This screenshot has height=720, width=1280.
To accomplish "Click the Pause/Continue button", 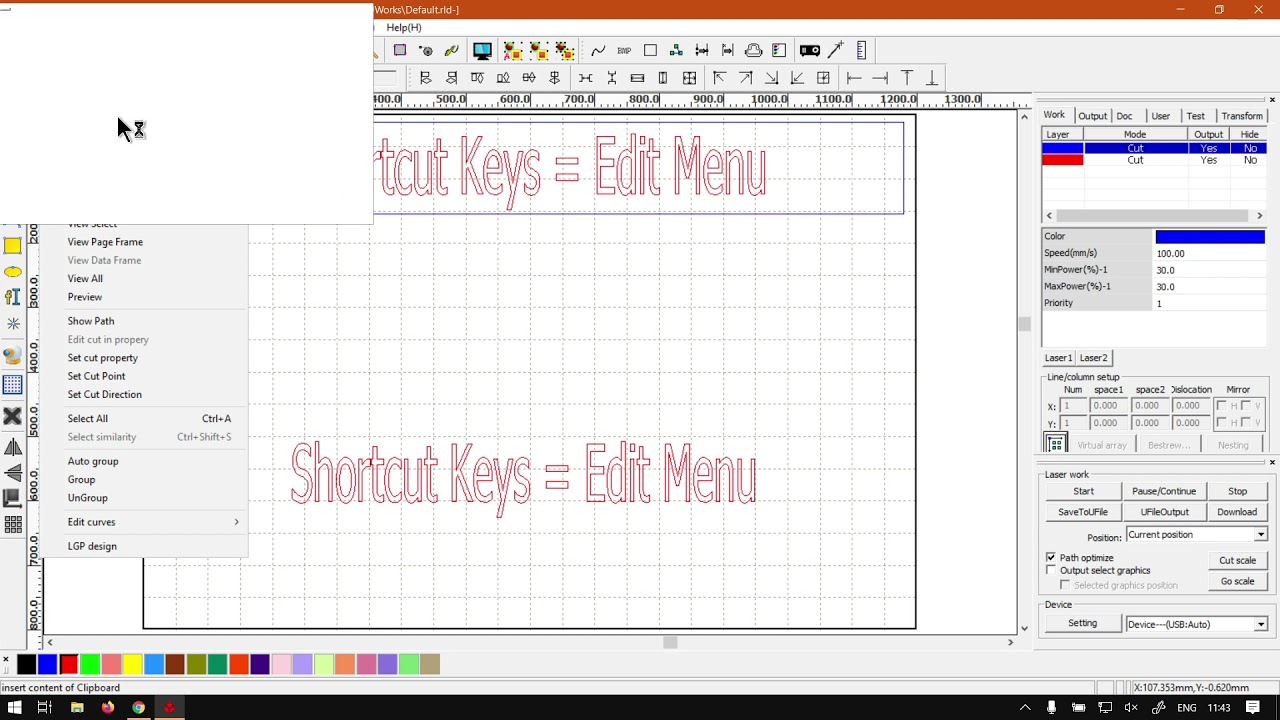I will coord(1164,491).
